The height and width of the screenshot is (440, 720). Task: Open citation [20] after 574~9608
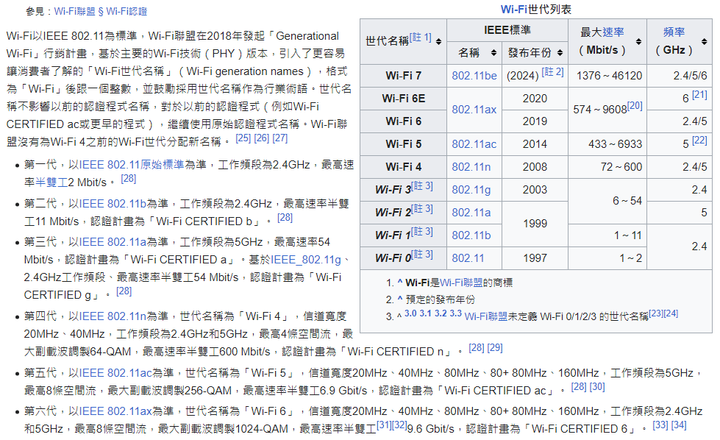635,106
